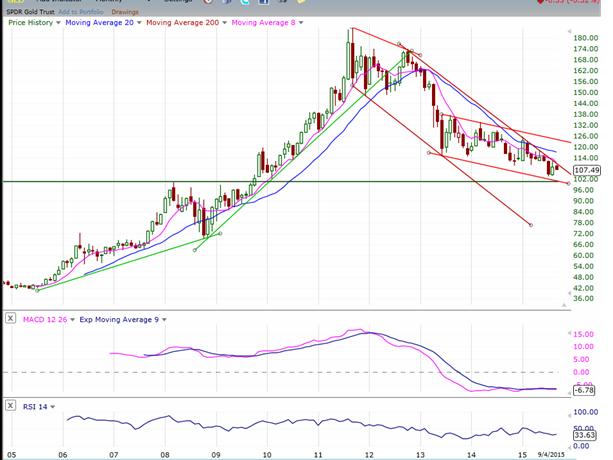Screen dimensions: 613x460
Task: Close the RSI 14 indicator panel
Action: pos(10,407)
